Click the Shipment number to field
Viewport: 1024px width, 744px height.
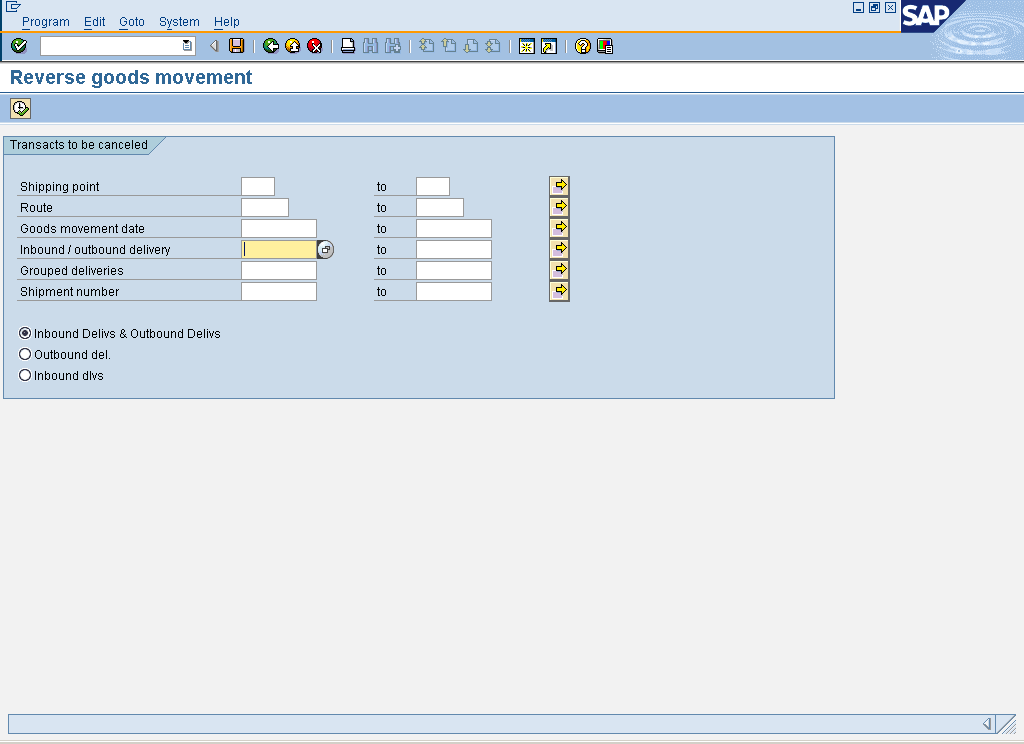tap(454, 291)
